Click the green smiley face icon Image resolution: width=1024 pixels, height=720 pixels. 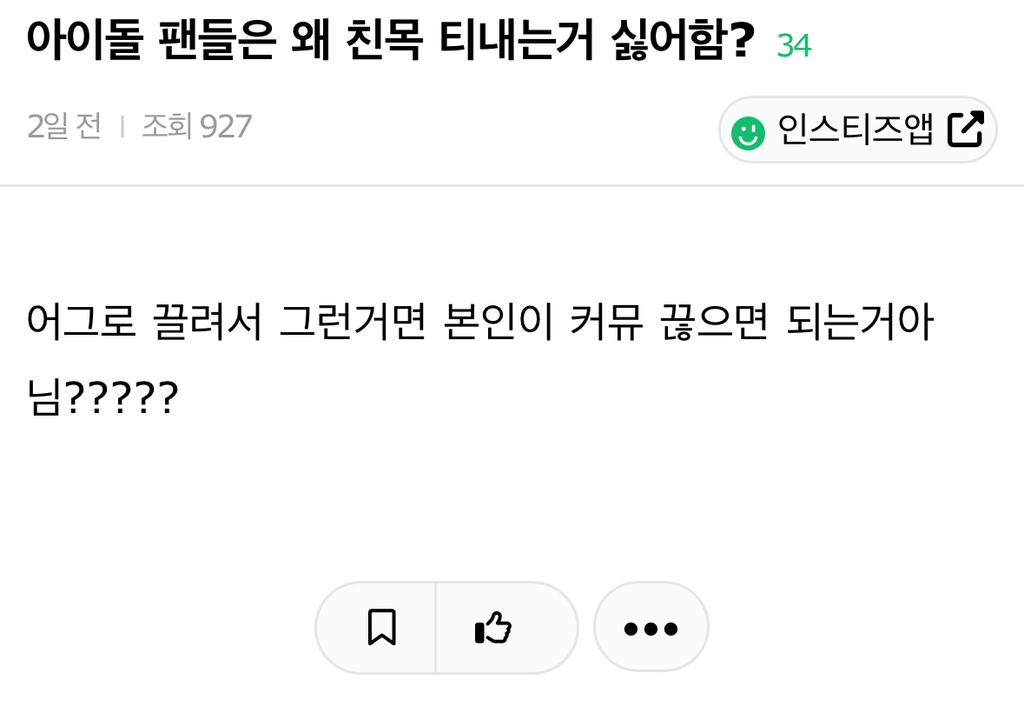coord(748,132)
